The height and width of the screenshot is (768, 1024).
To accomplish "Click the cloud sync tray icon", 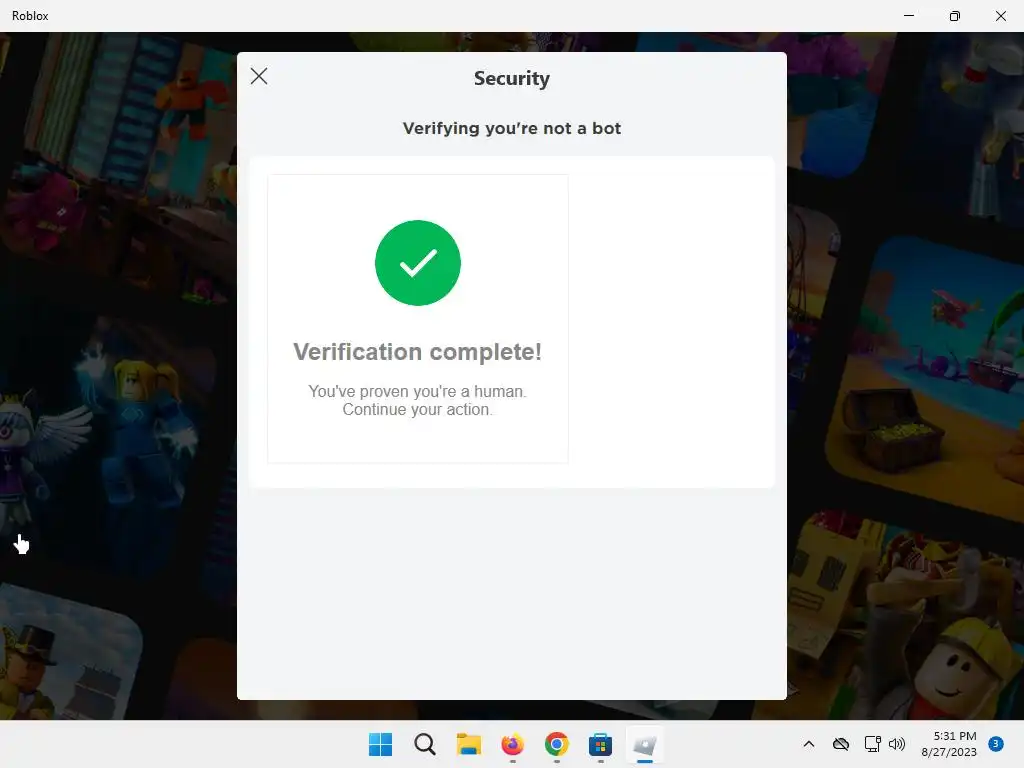I will tap(841, 744).
